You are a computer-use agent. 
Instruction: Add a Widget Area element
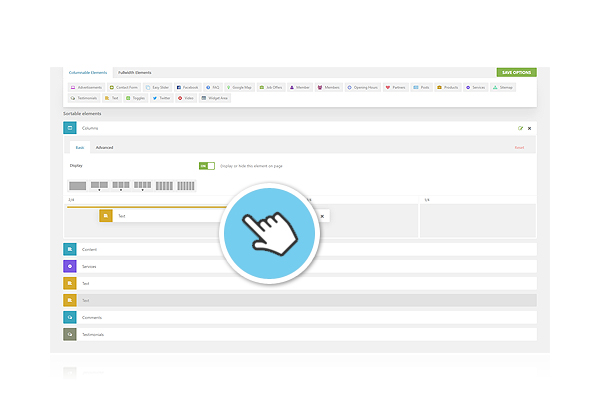coord(215,98)
